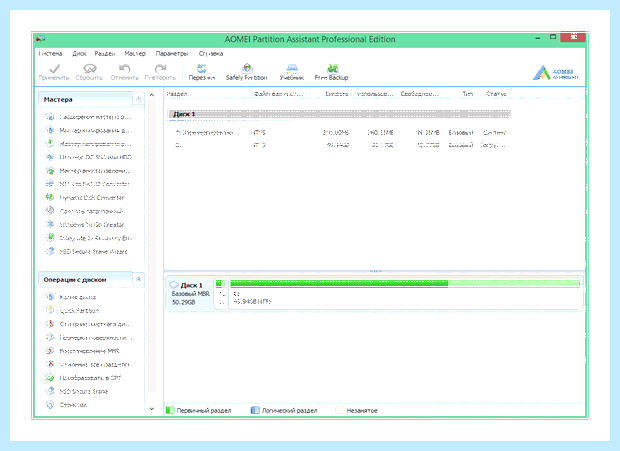Sort by the file system column header
This screenshot has height=451, width=620.
point(279,94)
